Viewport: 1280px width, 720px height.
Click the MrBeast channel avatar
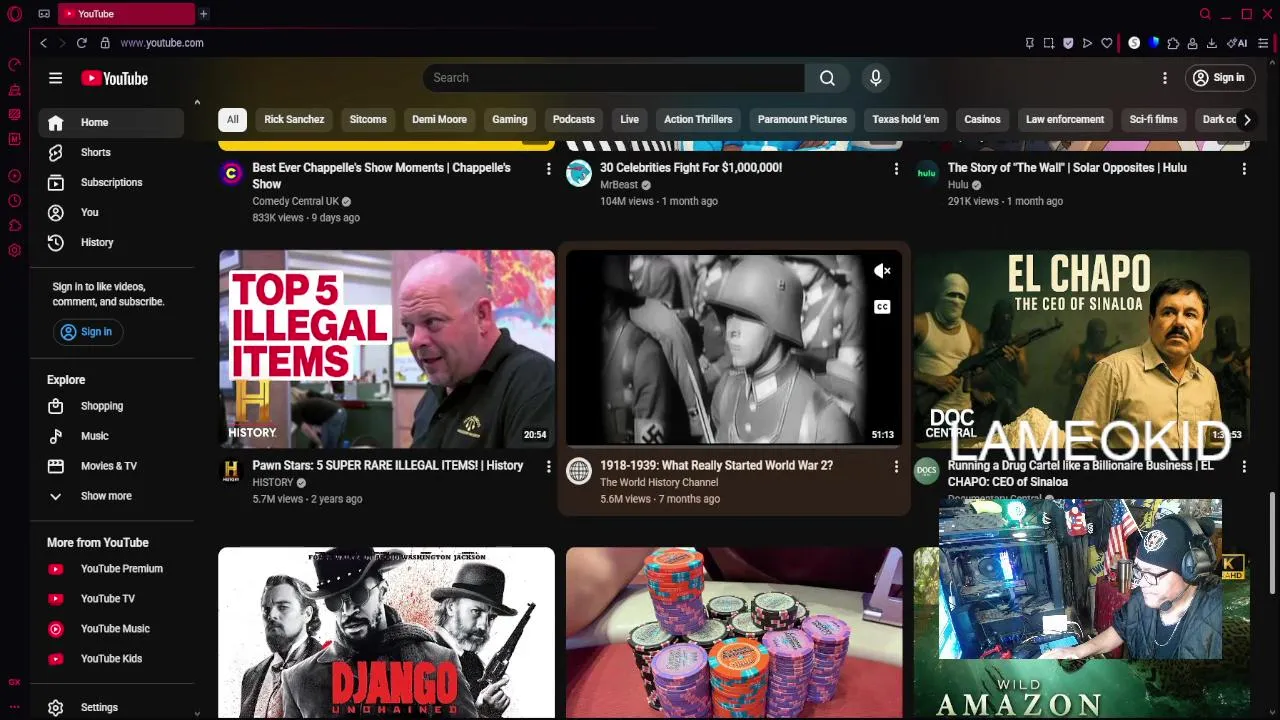(579, 173)
